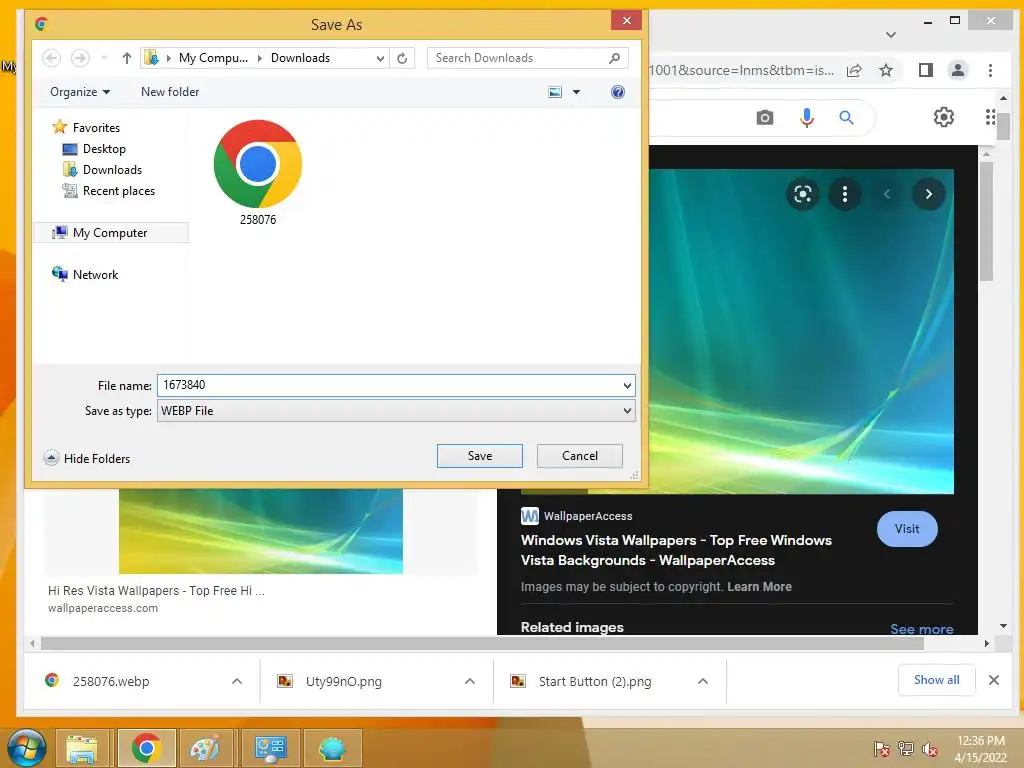Open recent locations dropdown arrow
The height and width of the screenshot is (768, 1024).
104,58
